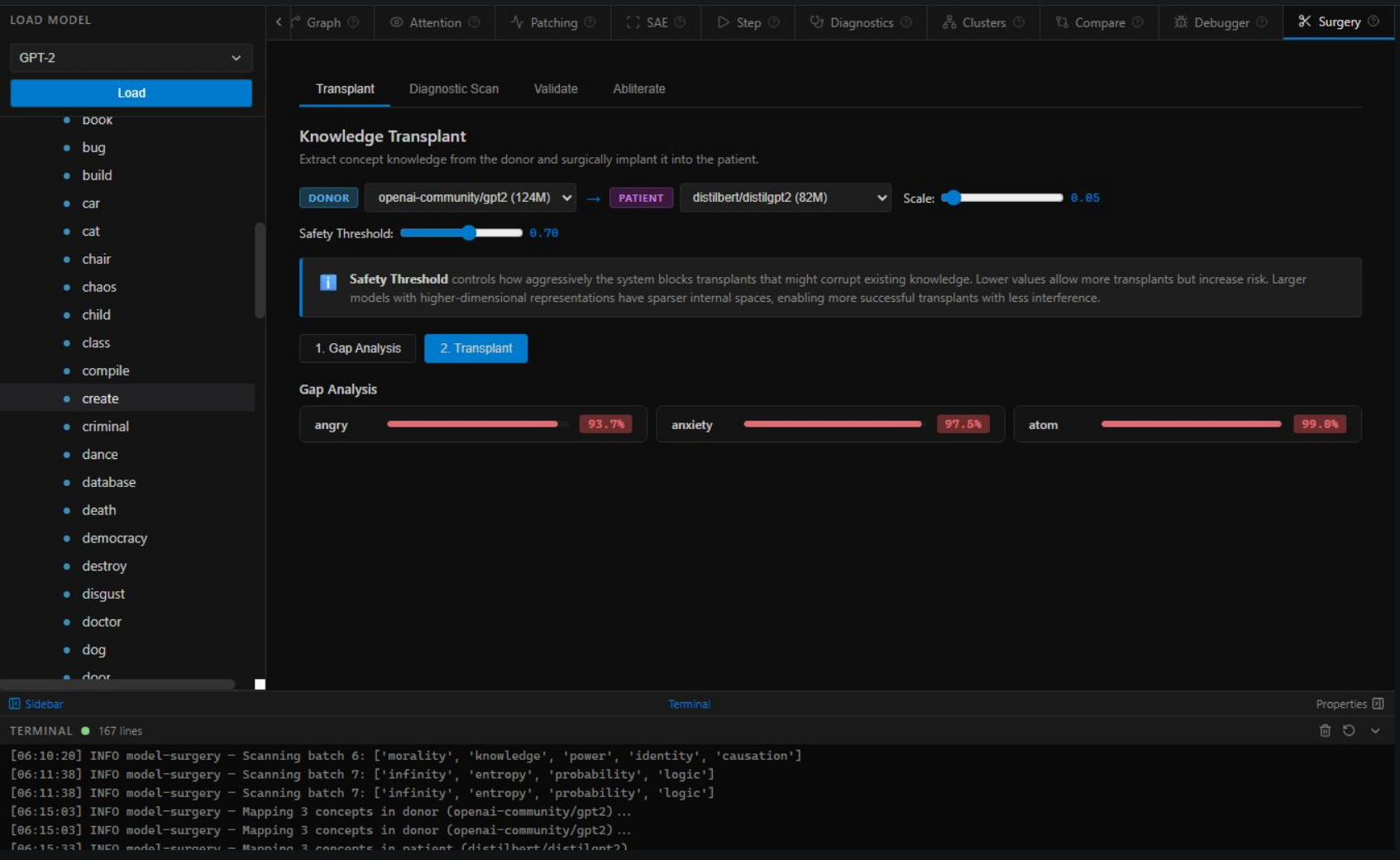Image resolution: width=1400 pixels, height=860 pixels.
Task: Click the help icon beside Attention tab
Action: 474,22
